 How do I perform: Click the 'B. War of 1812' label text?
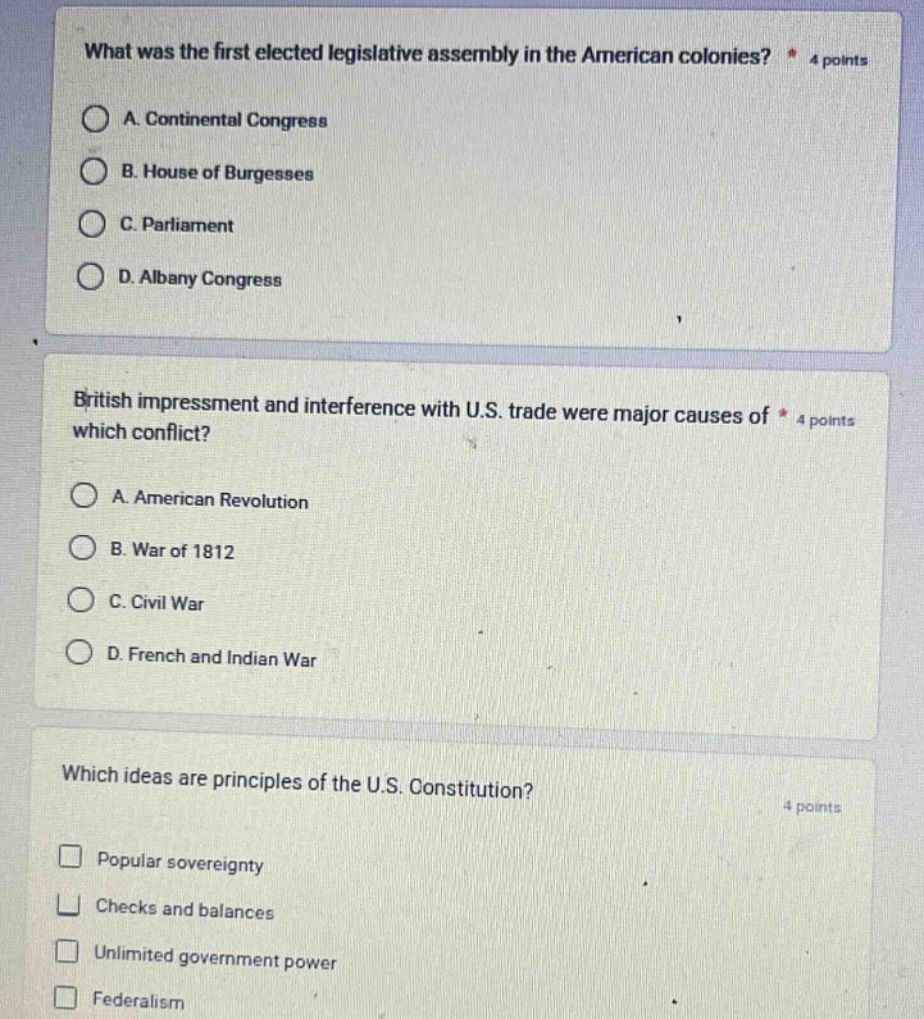coord(174,551)
